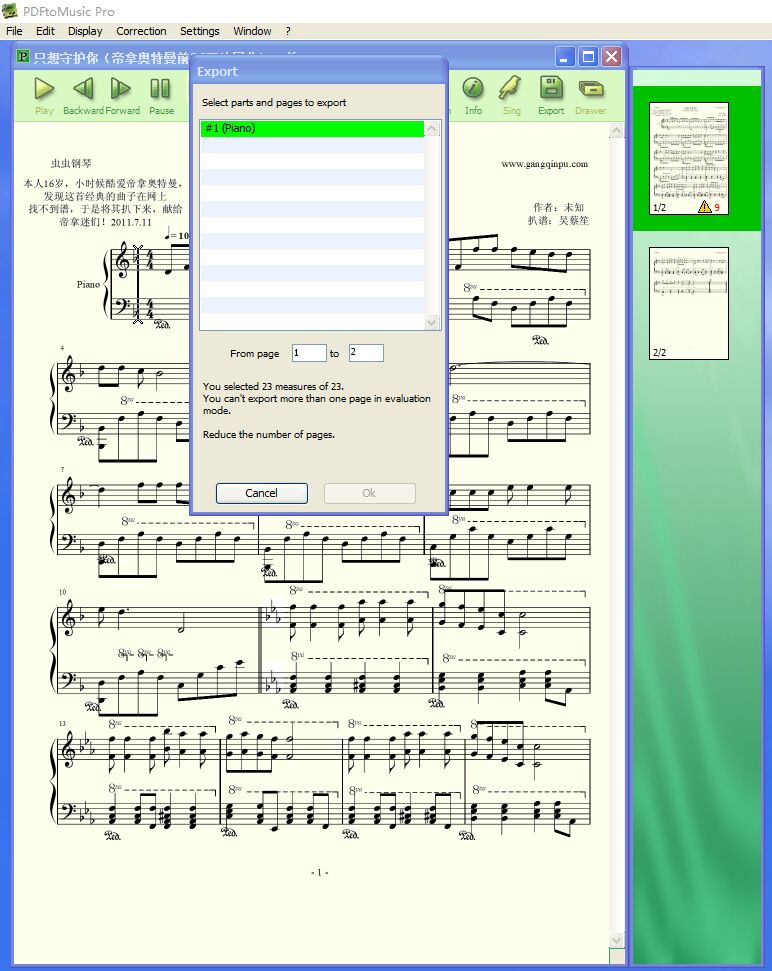Image resolution: width=772 pixels, height=971 pixels.
Task: Click the From page input field
Action: 309,353
